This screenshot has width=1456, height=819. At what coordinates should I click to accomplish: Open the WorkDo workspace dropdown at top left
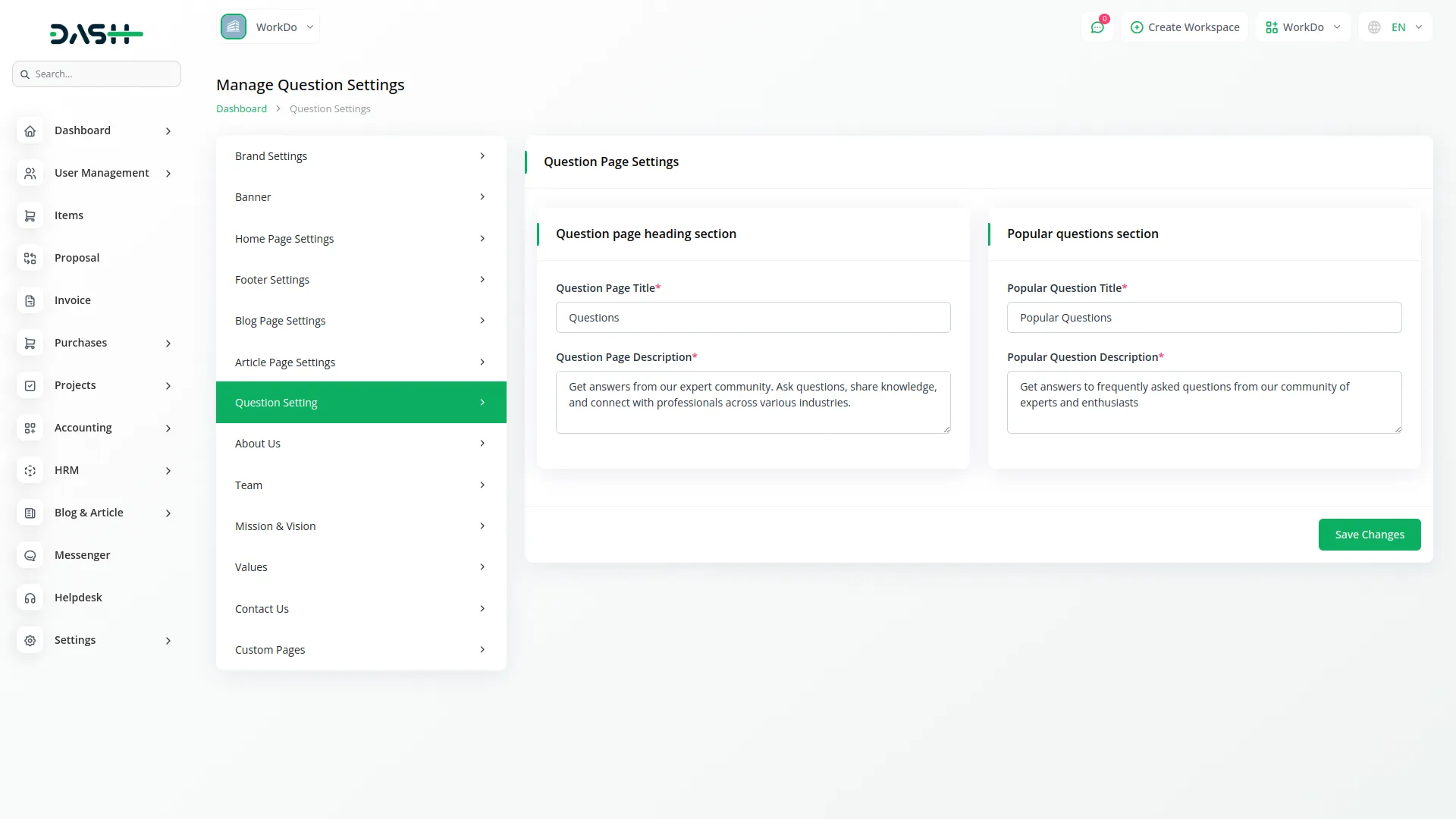[268, 27]
